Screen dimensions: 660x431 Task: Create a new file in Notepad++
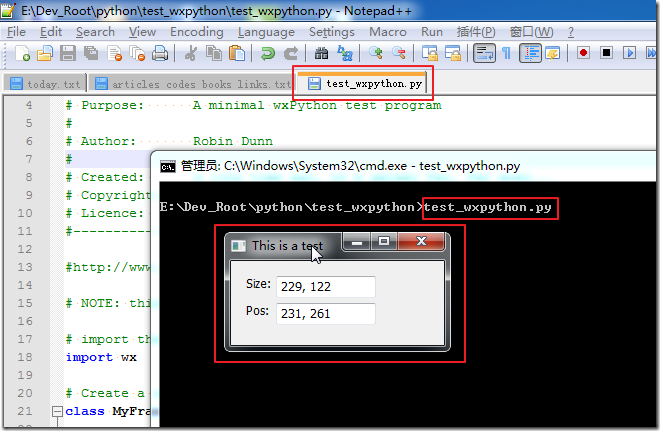22,53
